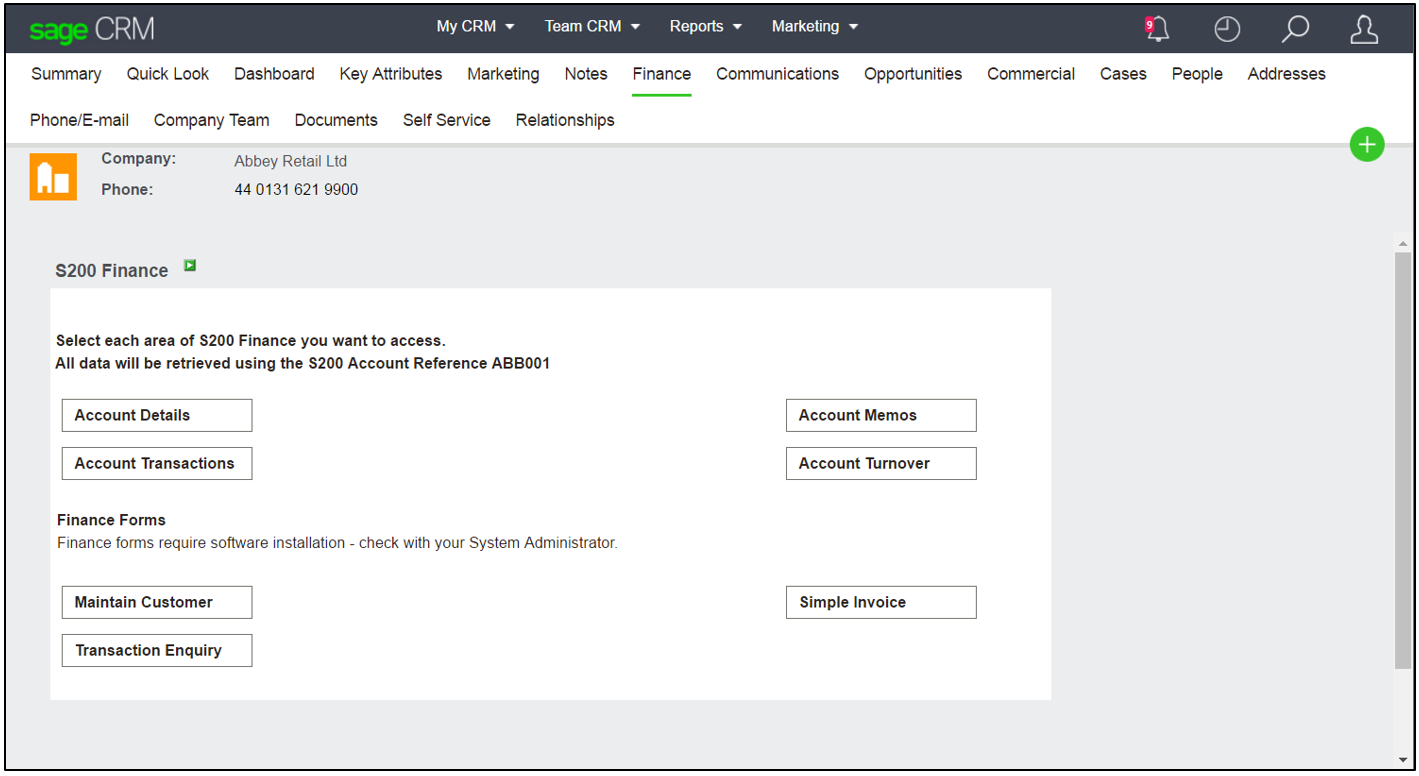Select the People tab

[x=1197, y=74]
